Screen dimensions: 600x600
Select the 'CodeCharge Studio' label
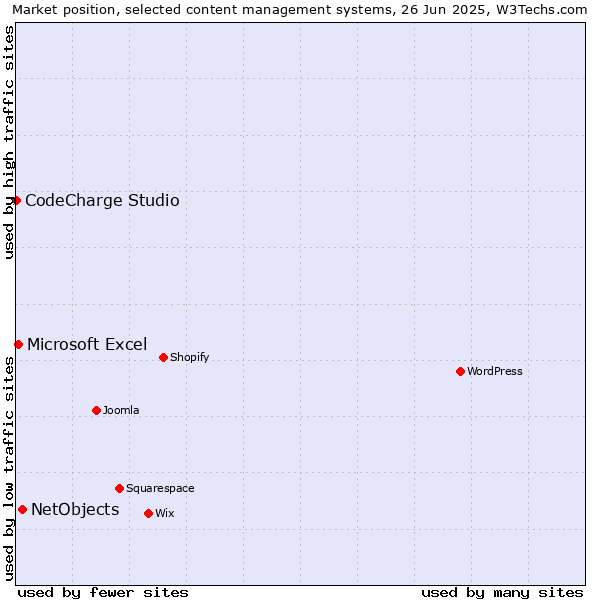click(102, 201)
